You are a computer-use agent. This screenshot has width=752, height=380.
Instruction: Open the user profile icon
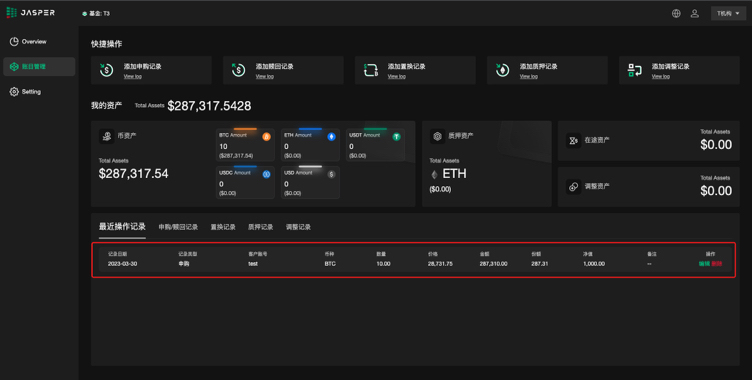(x=694, y=13)
